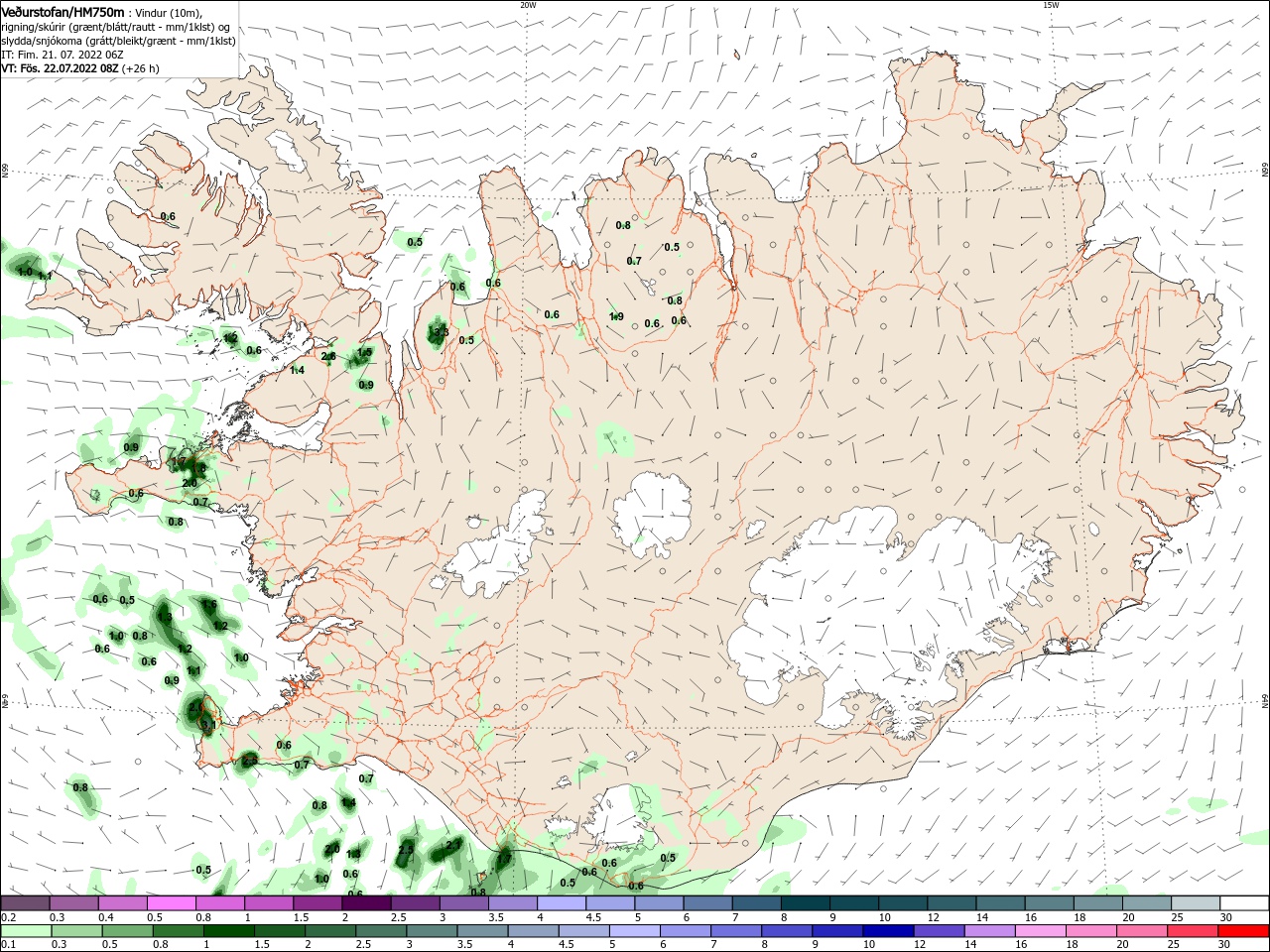This screenshot has height=952, width=1270.
Task: Click bright pink upper swatch between 0.5 and 0.8
Action: click(171, 903)
